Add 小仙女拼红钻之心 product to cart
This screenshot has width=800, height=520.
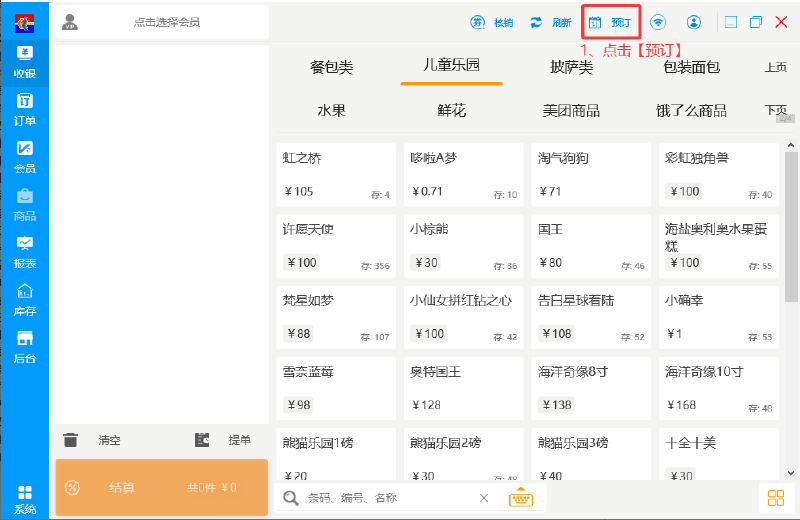pyautogui.click(x=464, y=317)
